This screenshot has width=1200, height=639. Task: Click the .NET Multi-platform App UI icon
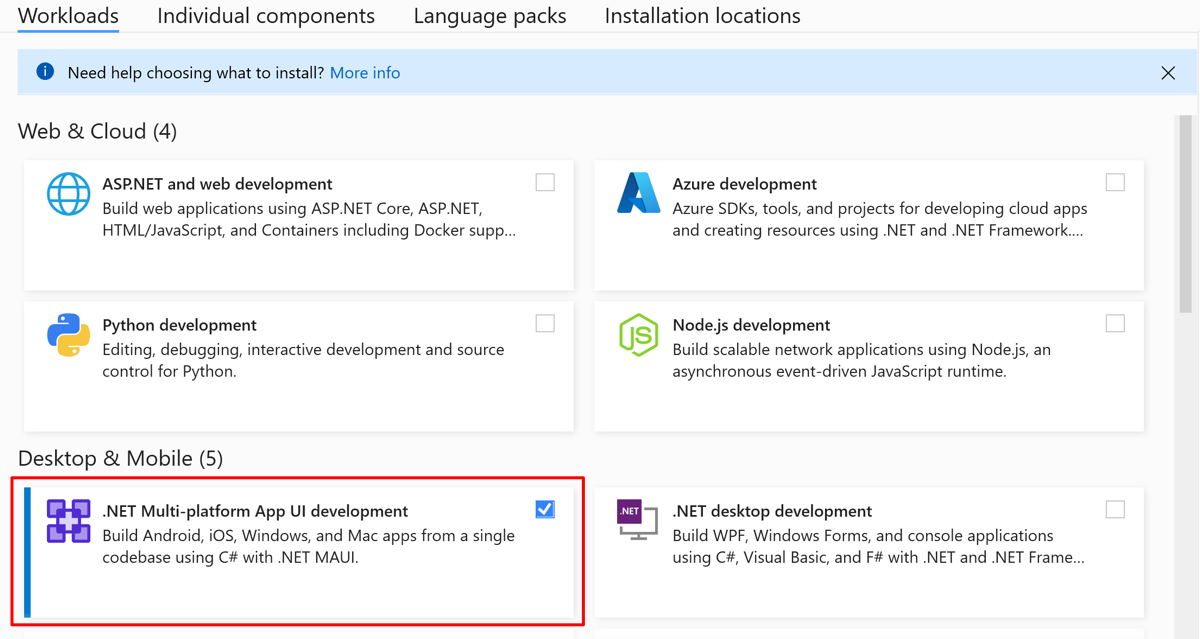[68, 521]
